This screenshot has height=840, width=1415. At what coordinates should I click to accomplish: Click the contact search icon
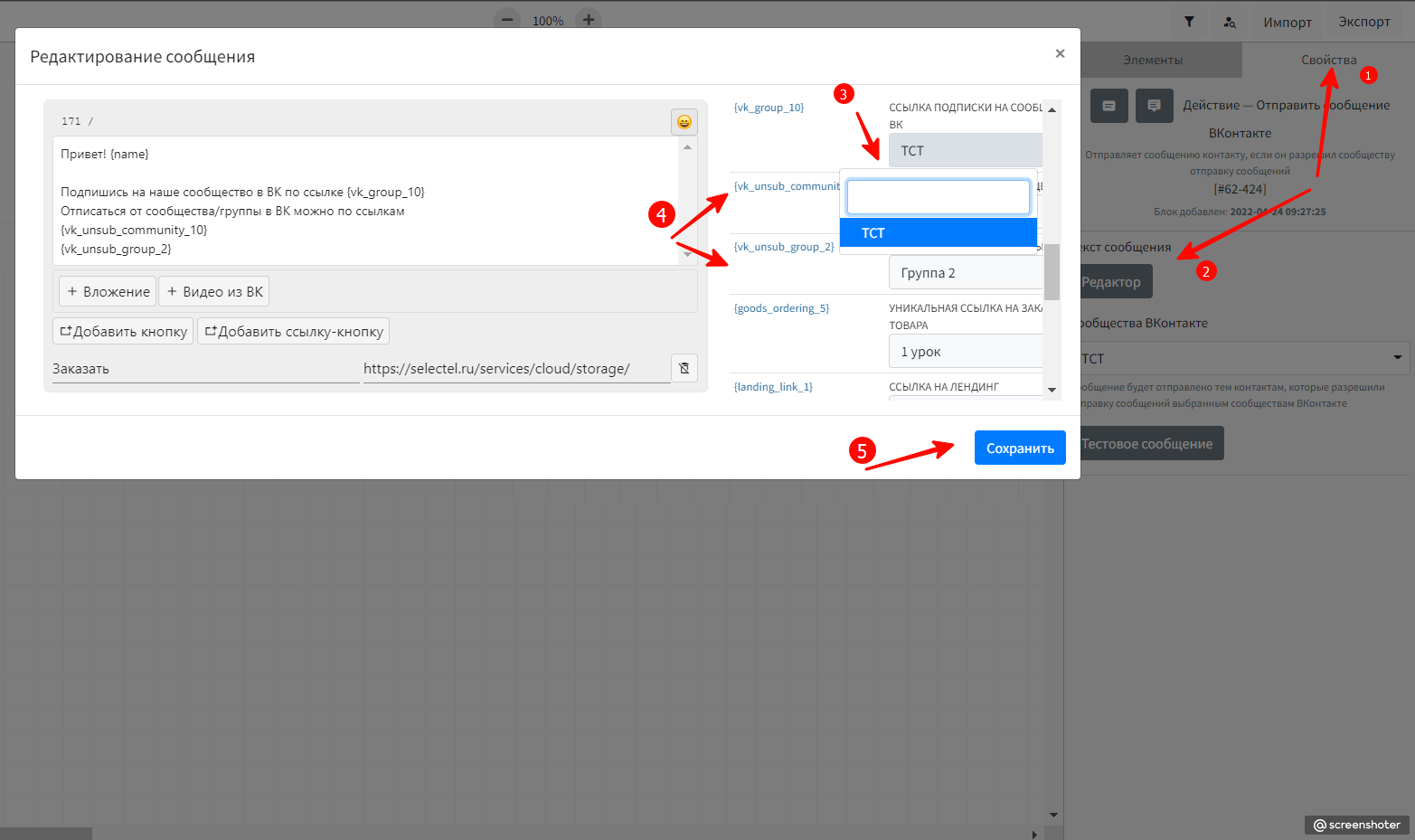coord(1230,22)
